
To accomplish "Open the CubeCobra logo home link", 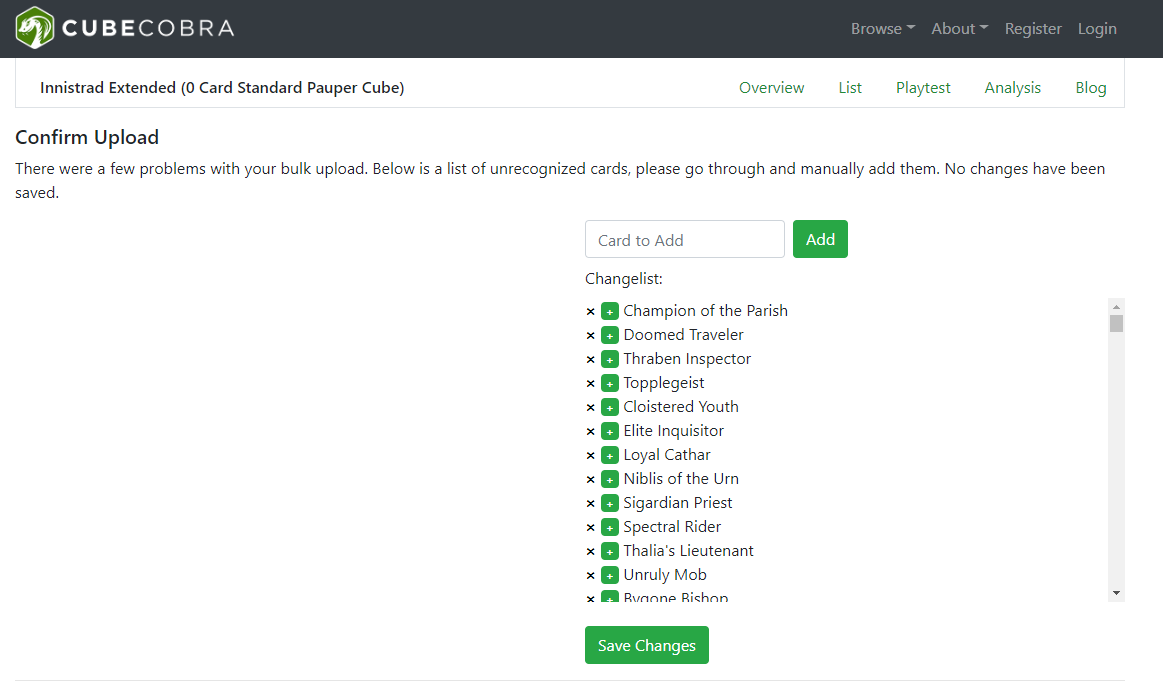I will [125, 28].
